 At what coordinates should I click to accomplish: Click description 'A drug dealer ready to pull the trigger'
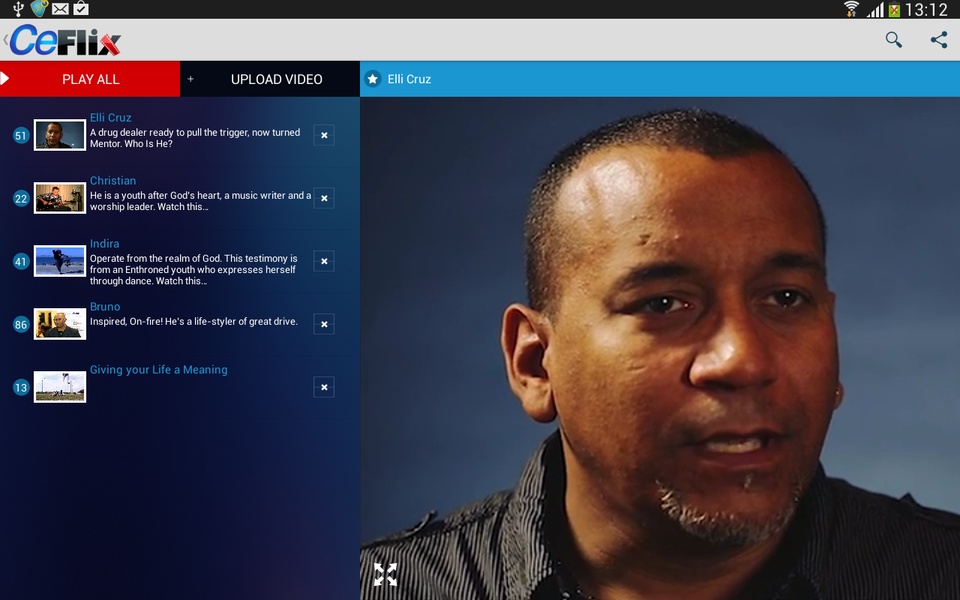pyautogui.click(x=195, y=138)
